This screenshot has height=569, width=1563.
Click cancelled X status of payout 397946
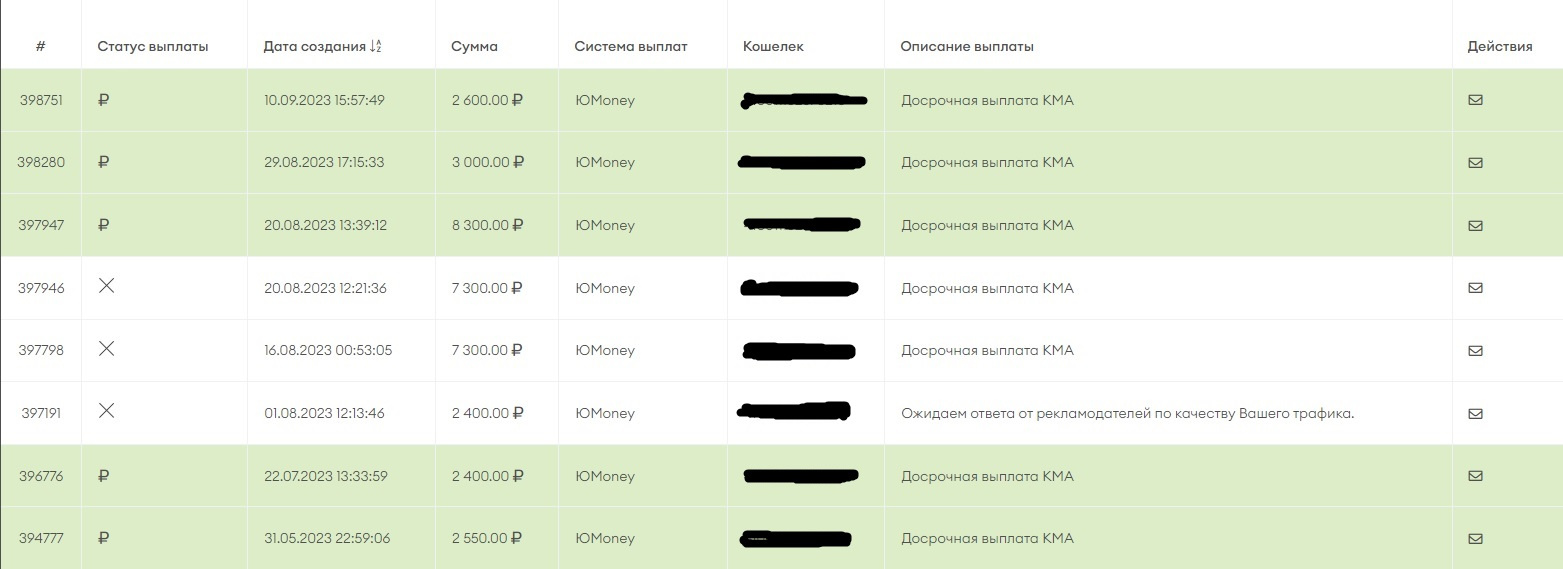(x=107, y=286)
